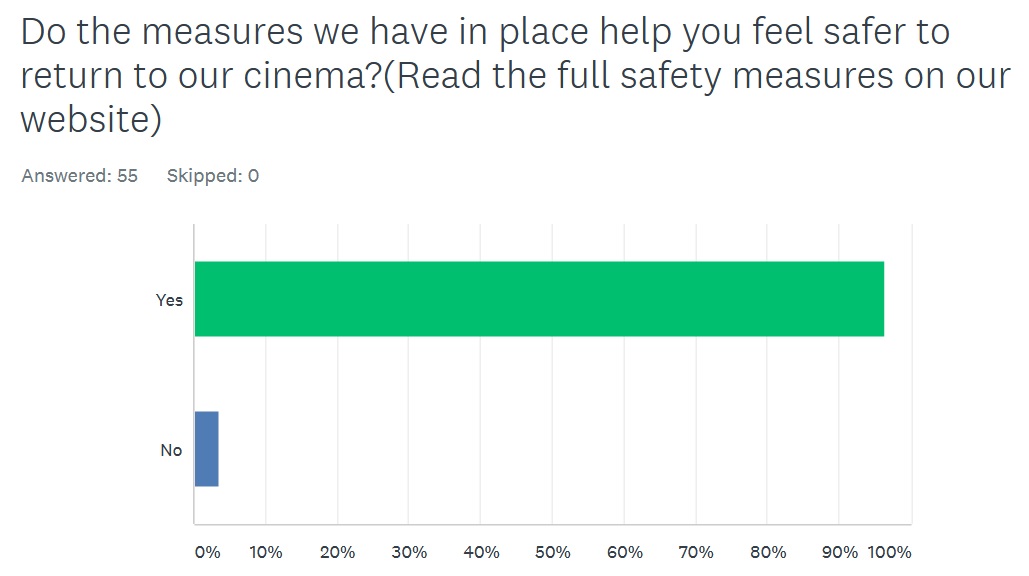Viewport: 1029px width, 576px height.
Task: Select the Yes axis label
Action: pos(169,300)
